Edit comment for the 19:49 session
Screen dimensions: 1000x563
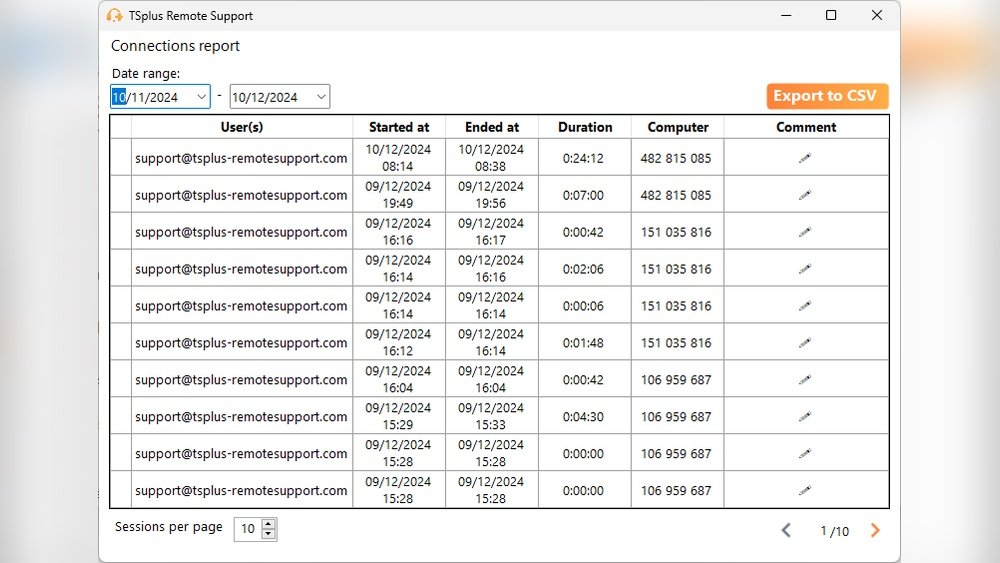[805, 194]
